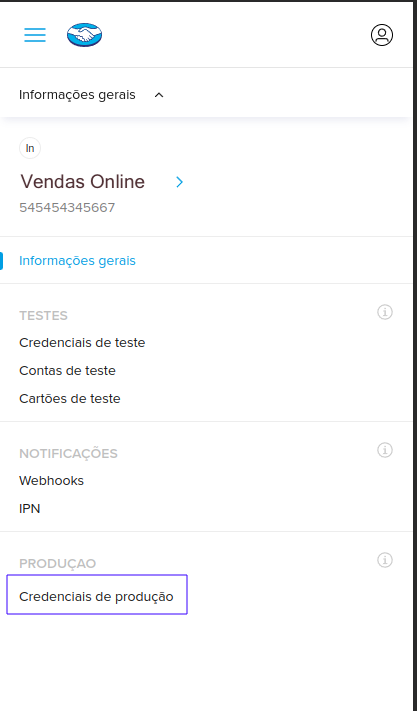Screen dimensions: 417x711
Task: Click the application ID 545454345667
Action: point(67,208)
